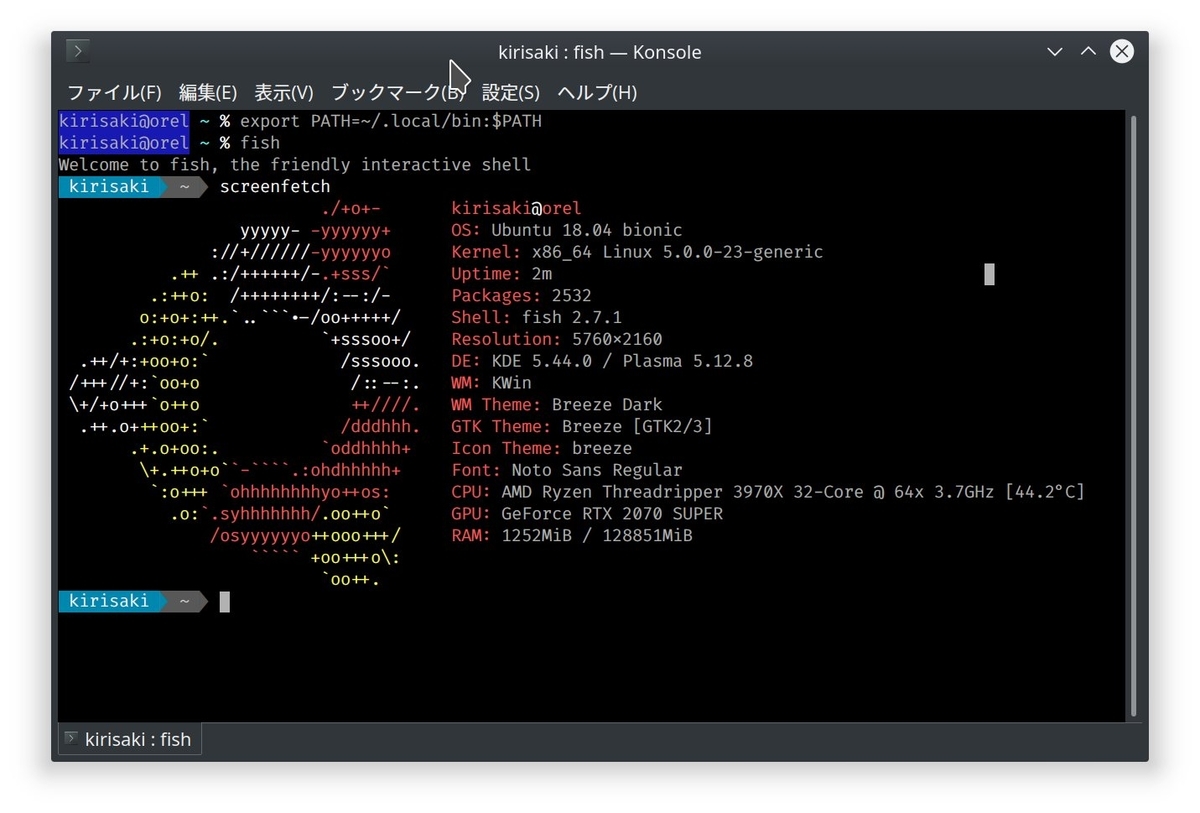1200x813 pixels.
Task: Click the CPU AMD Ryzen Threadripper 3970X line
Action: (768, 492)
